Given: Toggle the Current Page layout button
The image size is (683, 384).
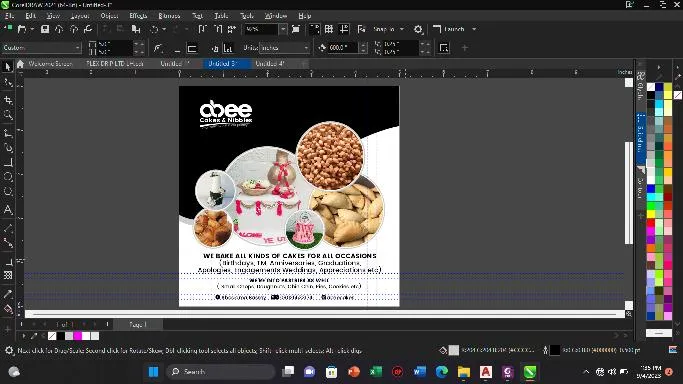Looking at the screenshot, I should tap(228, 48).
